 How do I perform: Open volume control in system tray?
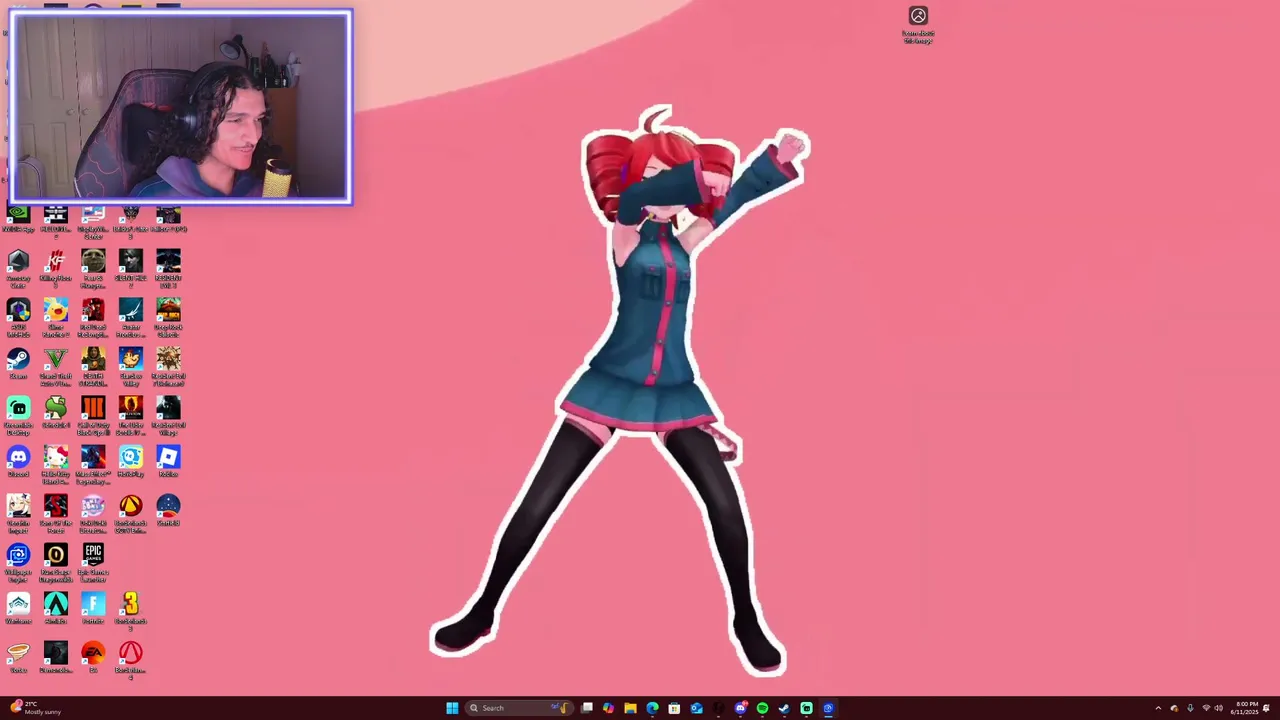coord(1218,708)
